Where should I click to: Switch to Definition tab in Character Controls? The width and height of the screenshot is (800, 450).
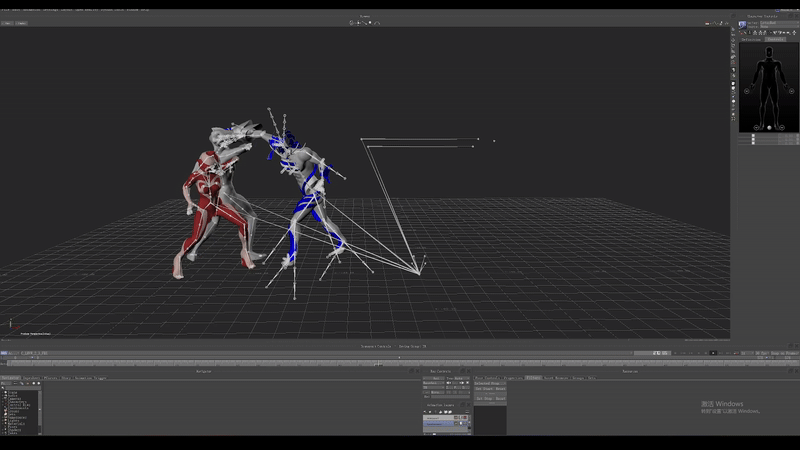pyautogui.click(x=751, y=39)
